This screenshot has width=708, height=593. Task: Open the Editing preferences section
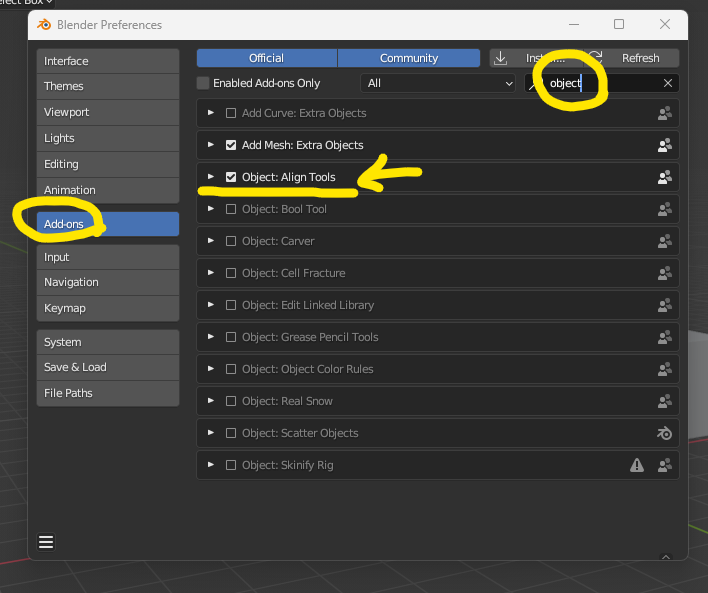tap(108, 164)
